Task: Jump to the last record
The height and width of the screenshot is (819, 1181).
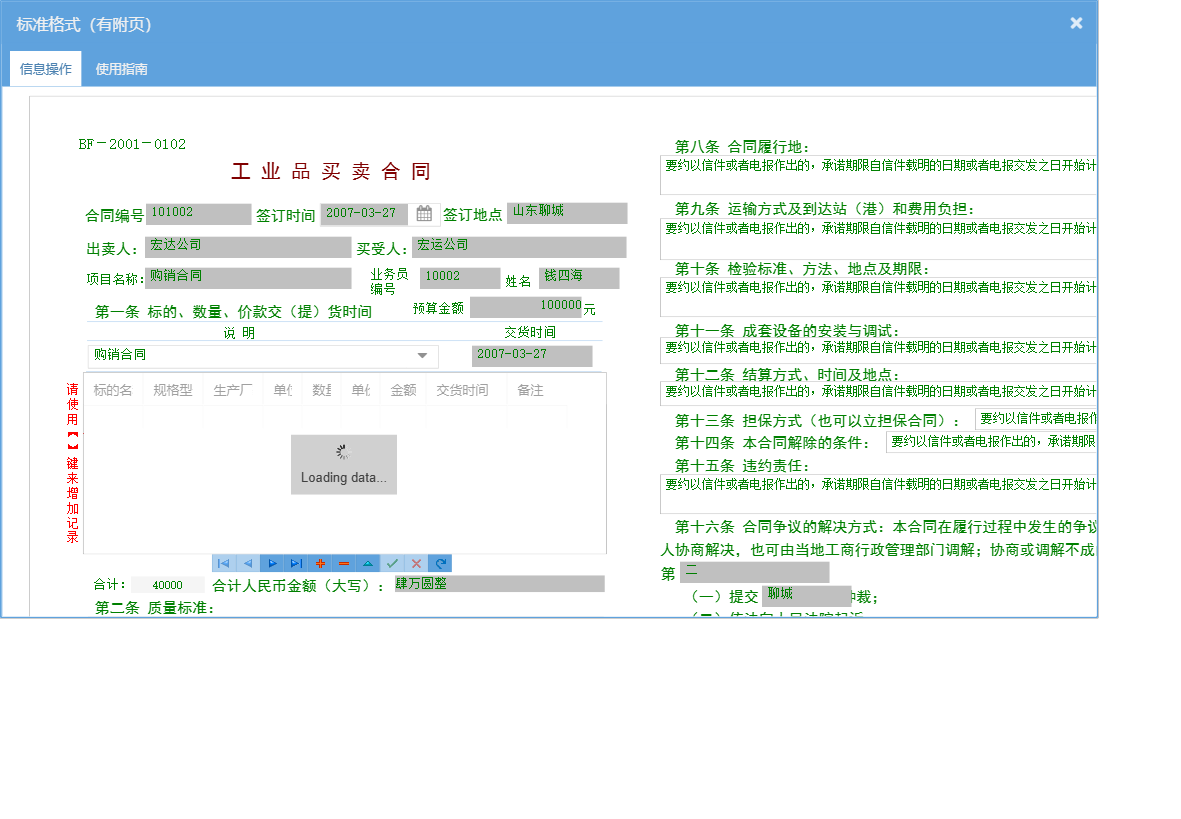Action: 295,563
